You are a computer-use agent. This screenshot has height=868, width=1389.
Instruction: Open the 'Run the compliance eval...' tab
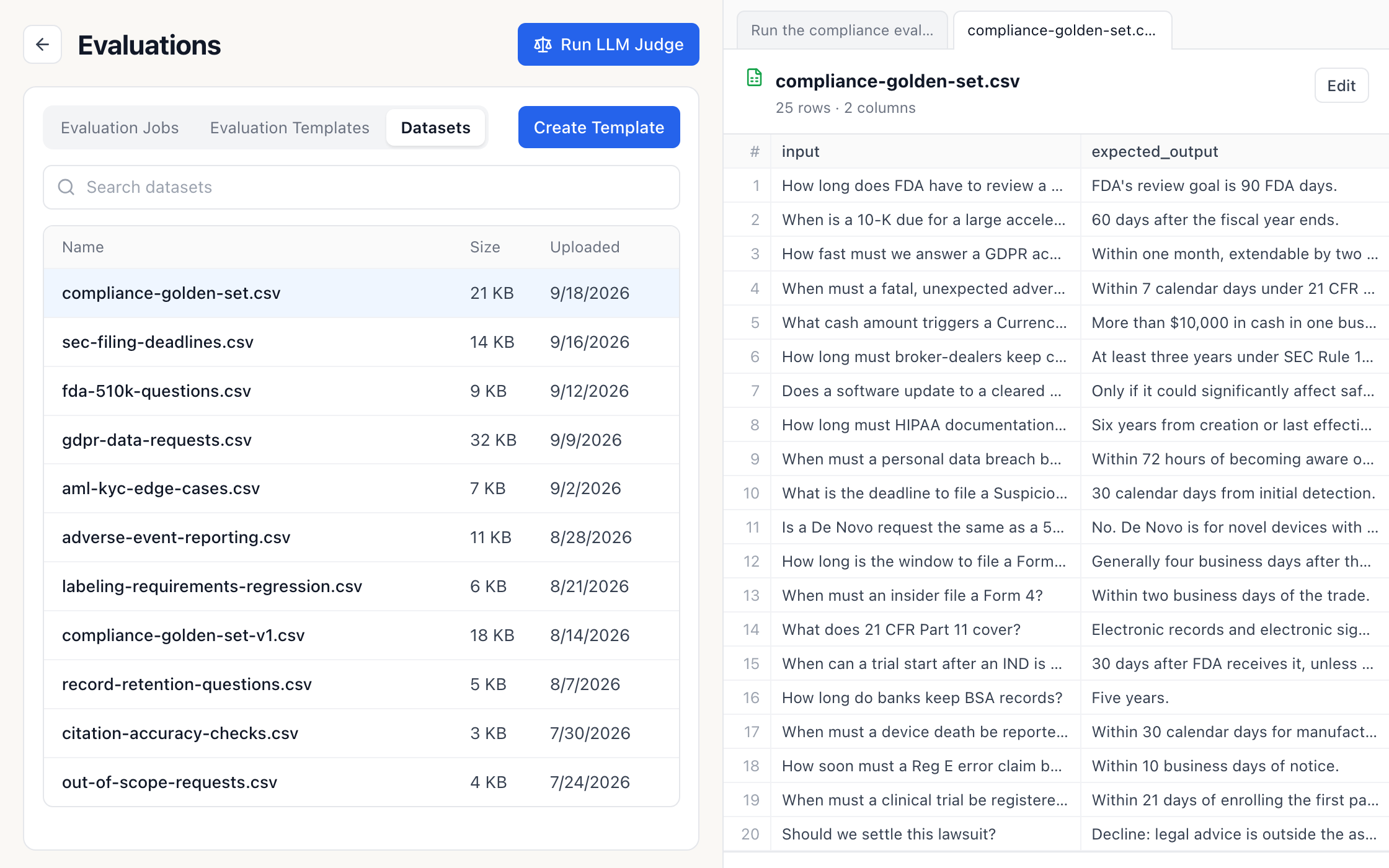841,30
